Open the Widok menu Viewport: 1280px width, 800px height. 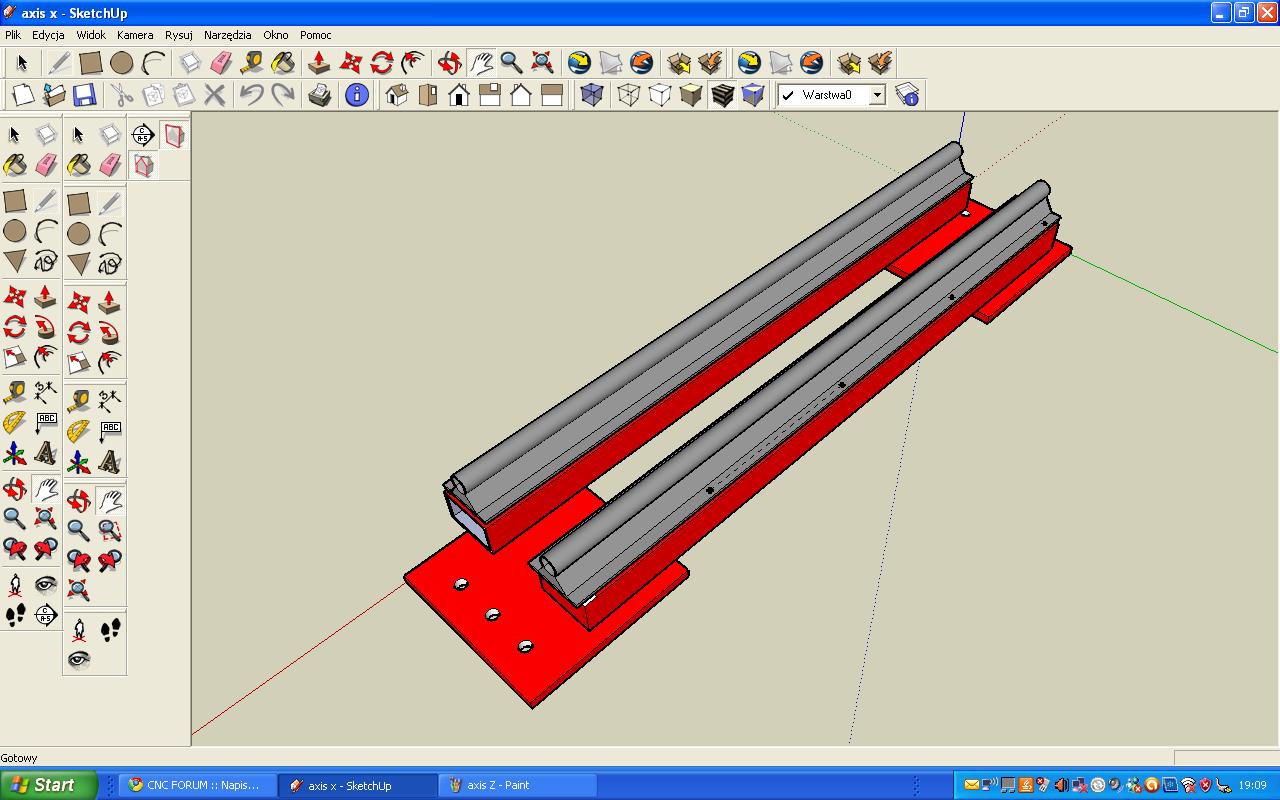pos(91,35)
